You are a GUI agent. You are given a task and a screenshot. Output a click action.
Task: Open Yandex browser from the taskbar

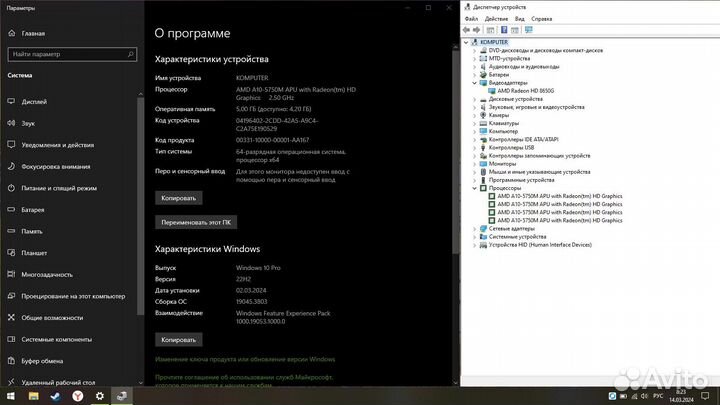pyautogui.click(x=78, y=396)
